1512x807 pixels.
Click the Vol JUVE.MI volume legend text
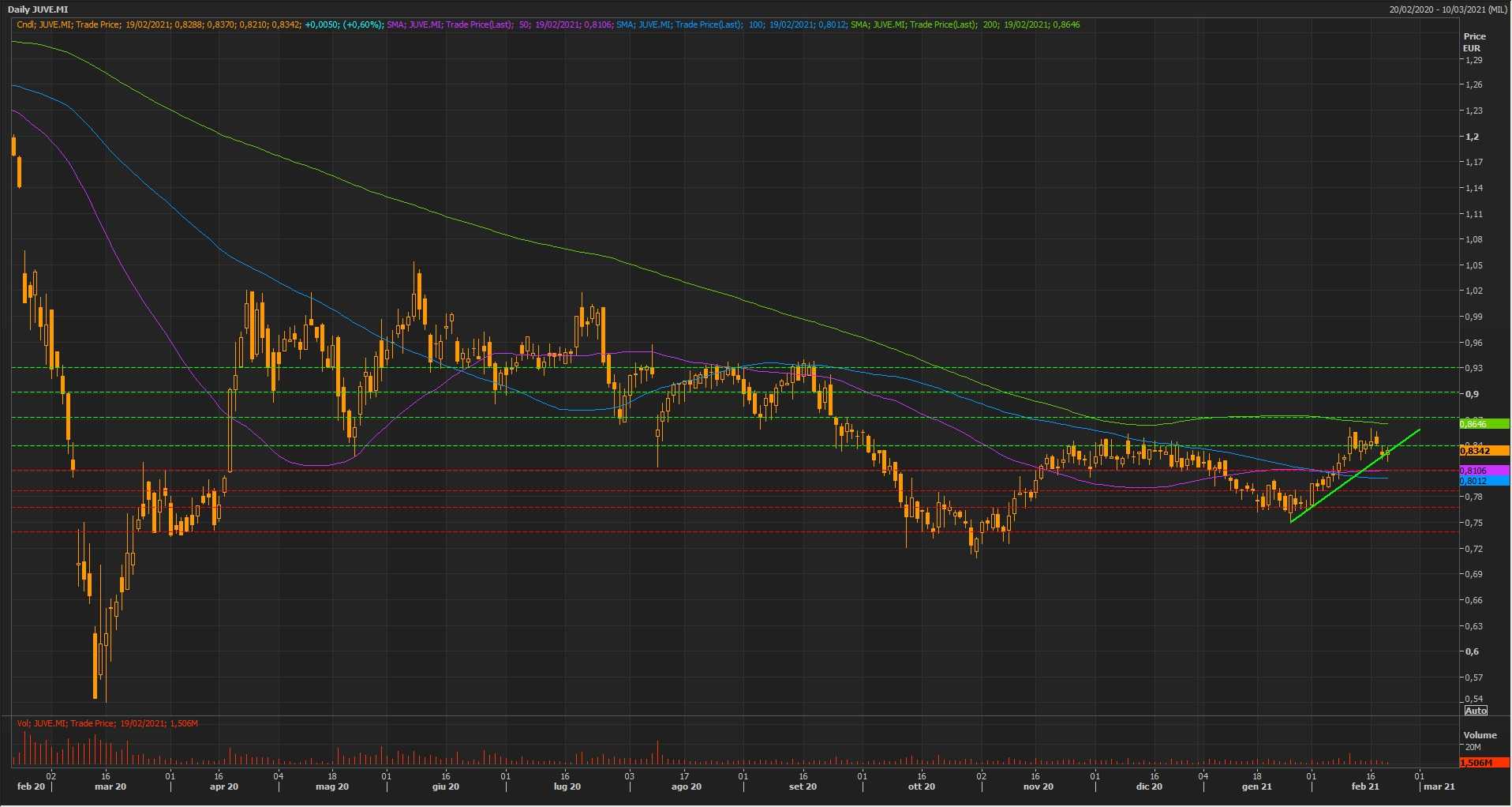click(x=107, y=723)
